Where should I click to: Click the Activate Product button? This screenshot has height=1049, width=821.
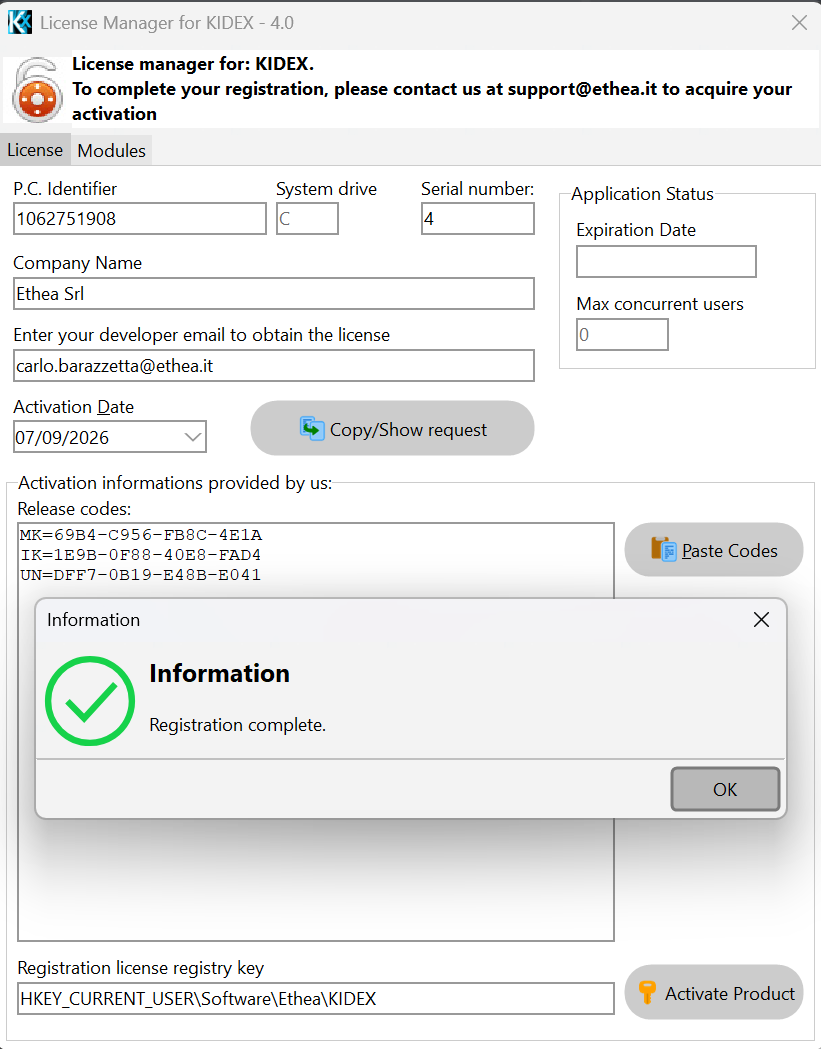pos(714,992)
